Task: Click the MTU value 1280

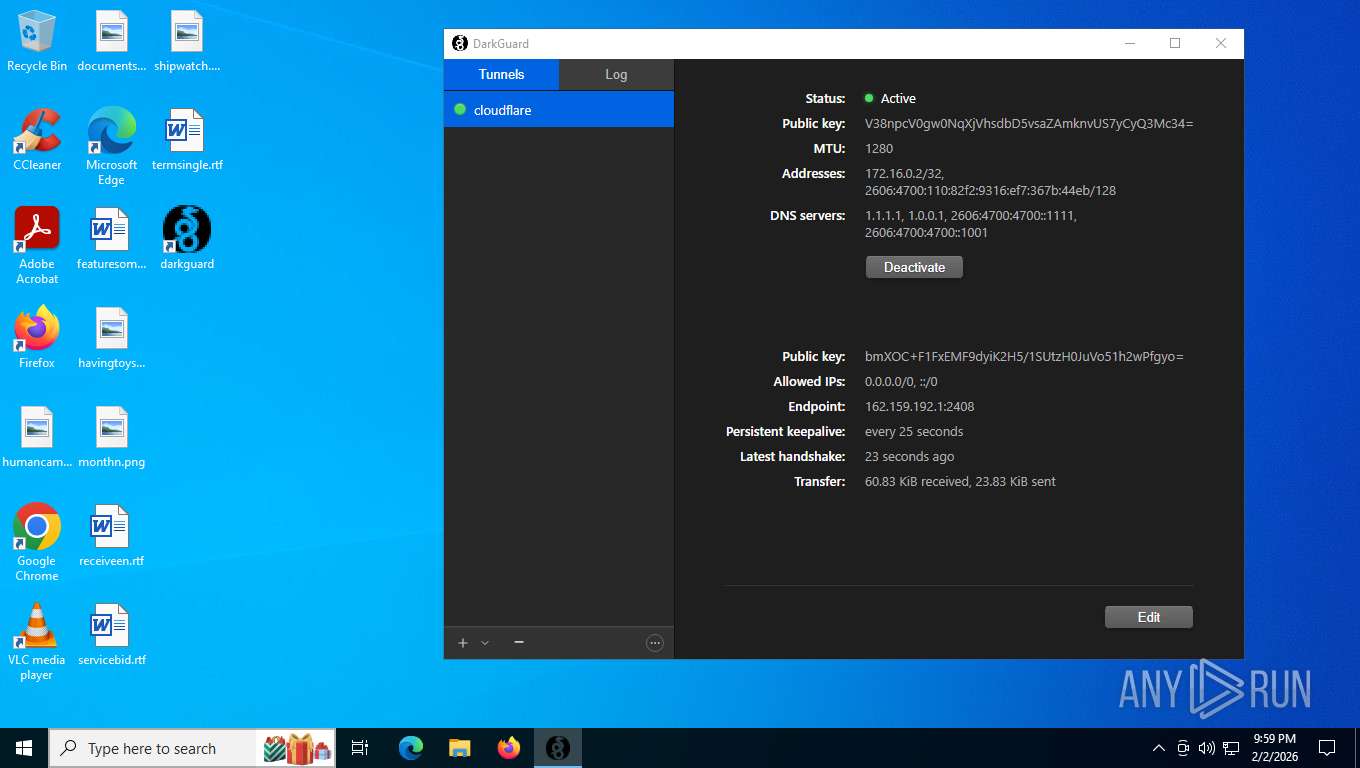Action: click(879, 149)
